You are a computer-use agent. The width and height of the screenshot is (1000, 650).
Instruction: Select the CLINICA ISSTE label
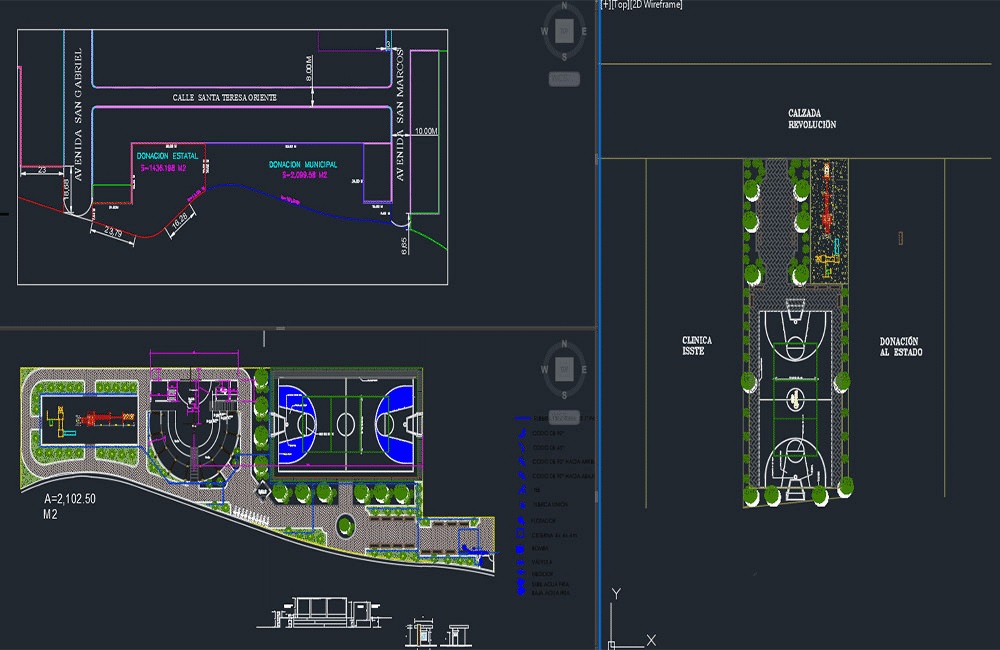pos(696,346)
